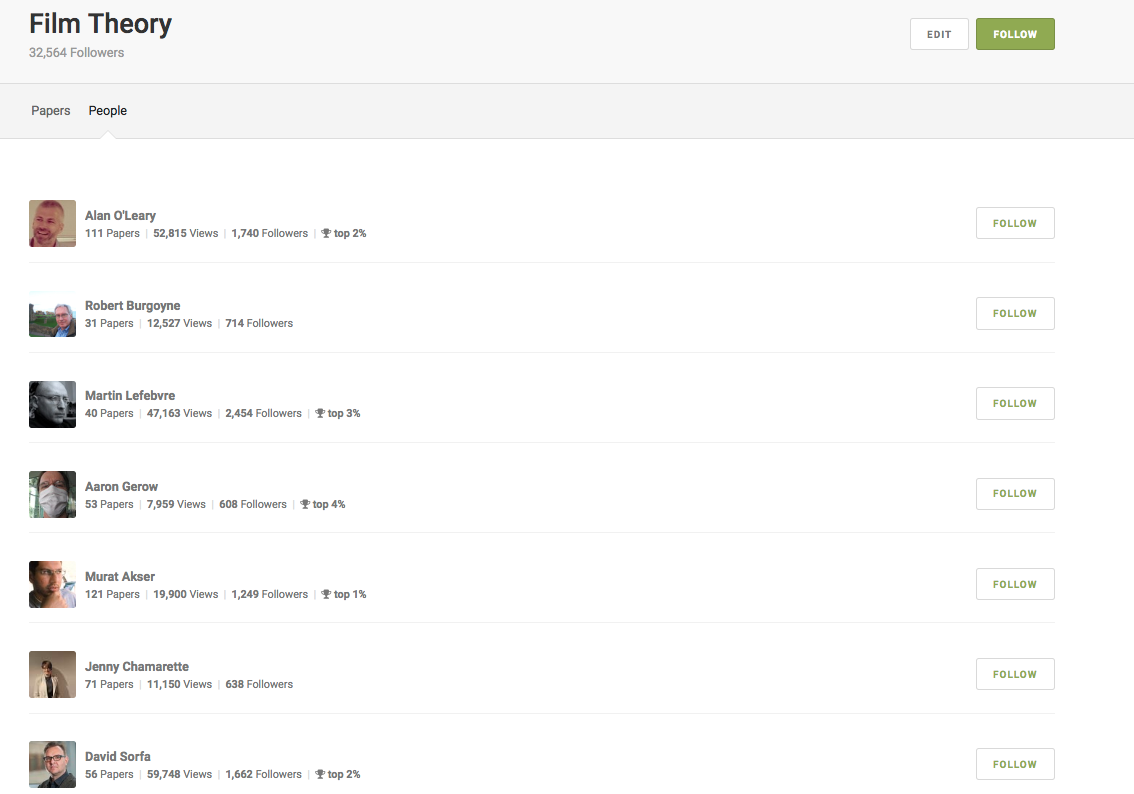Image resolution: width=1134 pixels, height=794 pixels.
Task: Click the Edit button for Film Theory
Action: [938, 34]
